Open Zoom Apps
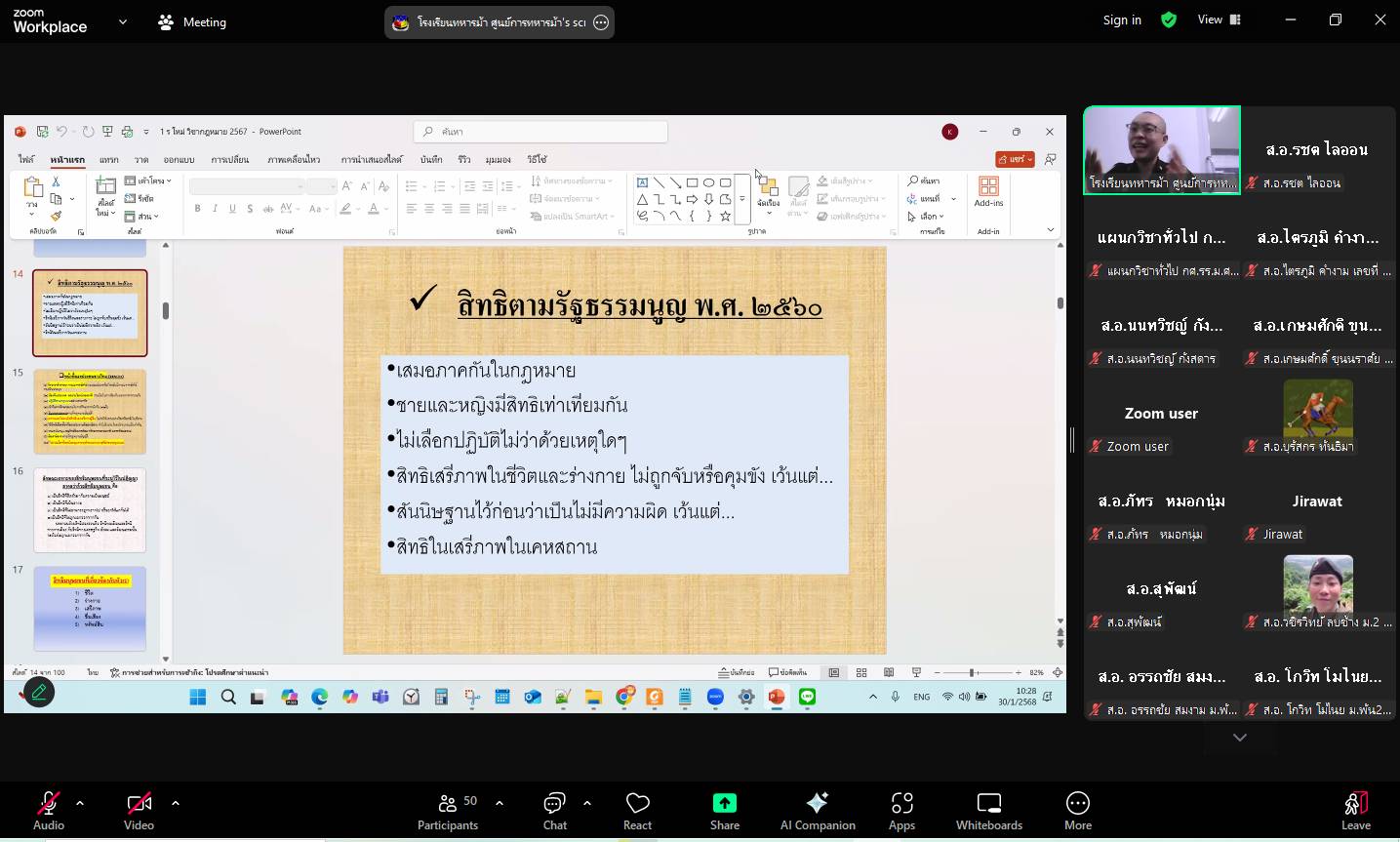Image resolution: width=1400 pixels, height=842 pixels. [902, 811]
